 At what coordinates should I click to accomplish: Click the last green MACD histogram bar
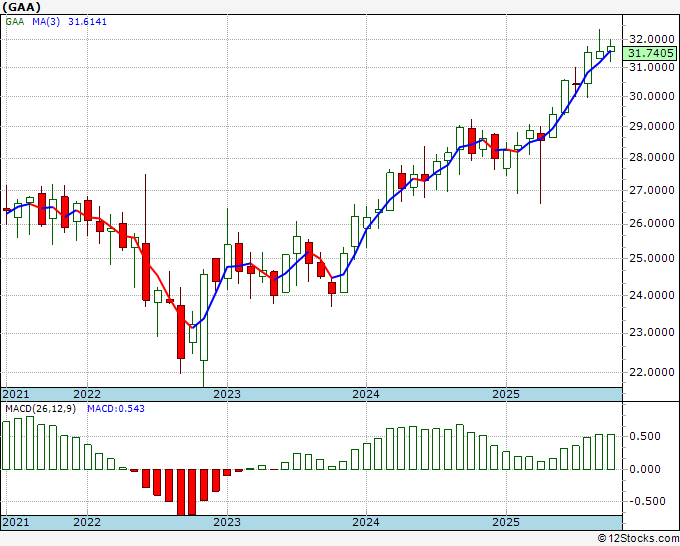click(611, 452)
